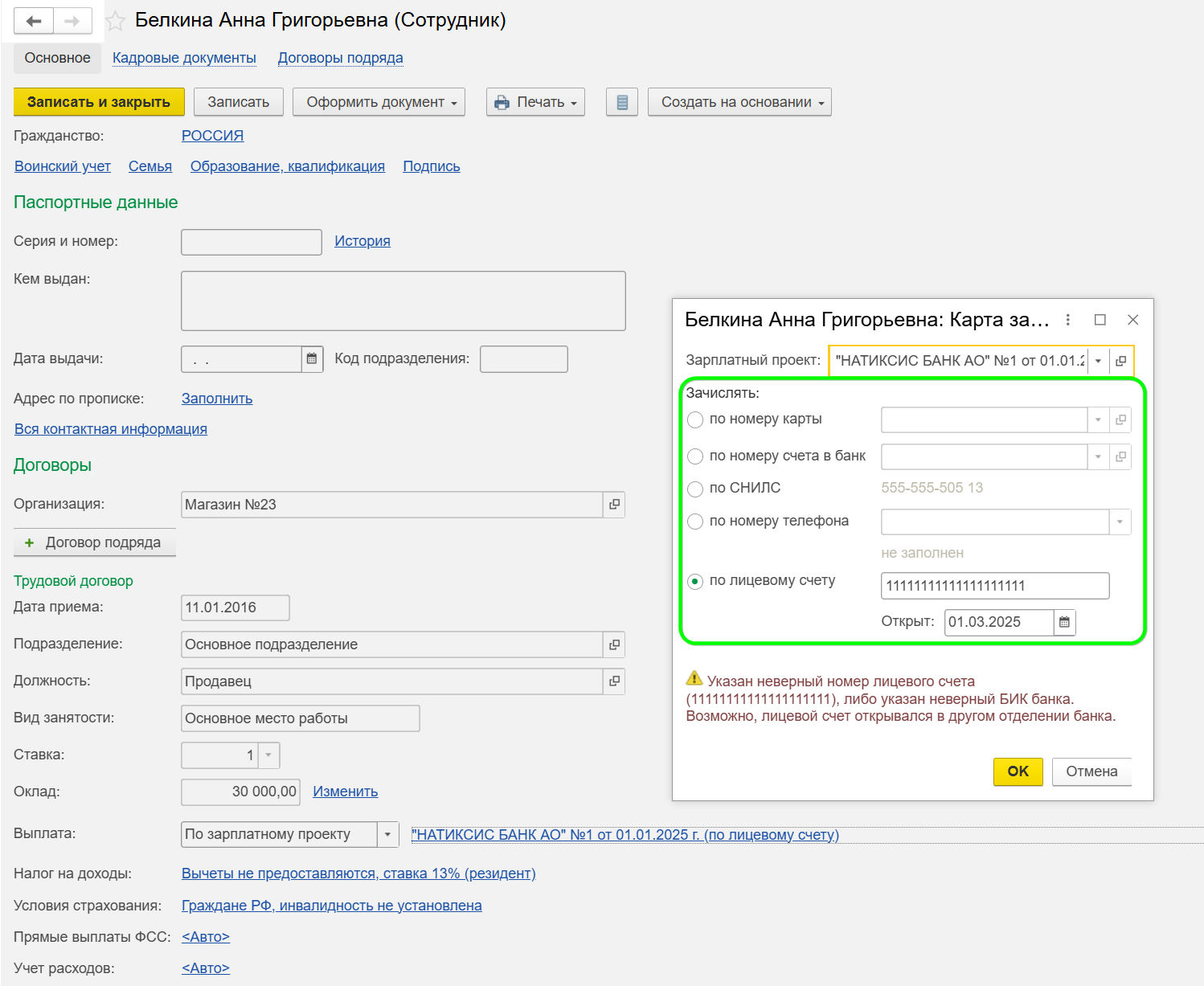
Task: Open the Воинский учет section
Action: pos(63,166)
